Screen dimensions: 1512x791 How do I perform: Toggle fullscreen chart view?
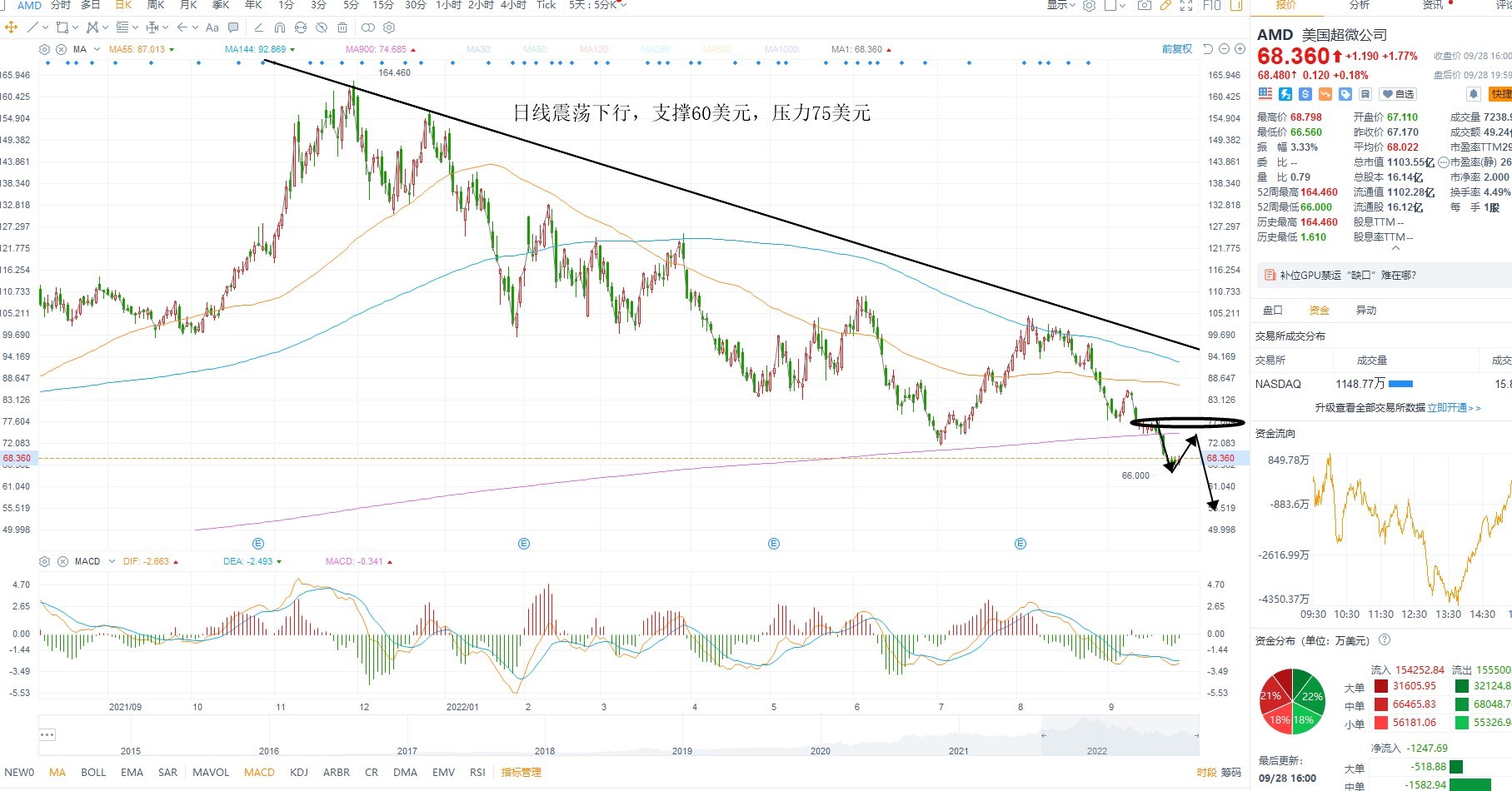click(1186, 5)
